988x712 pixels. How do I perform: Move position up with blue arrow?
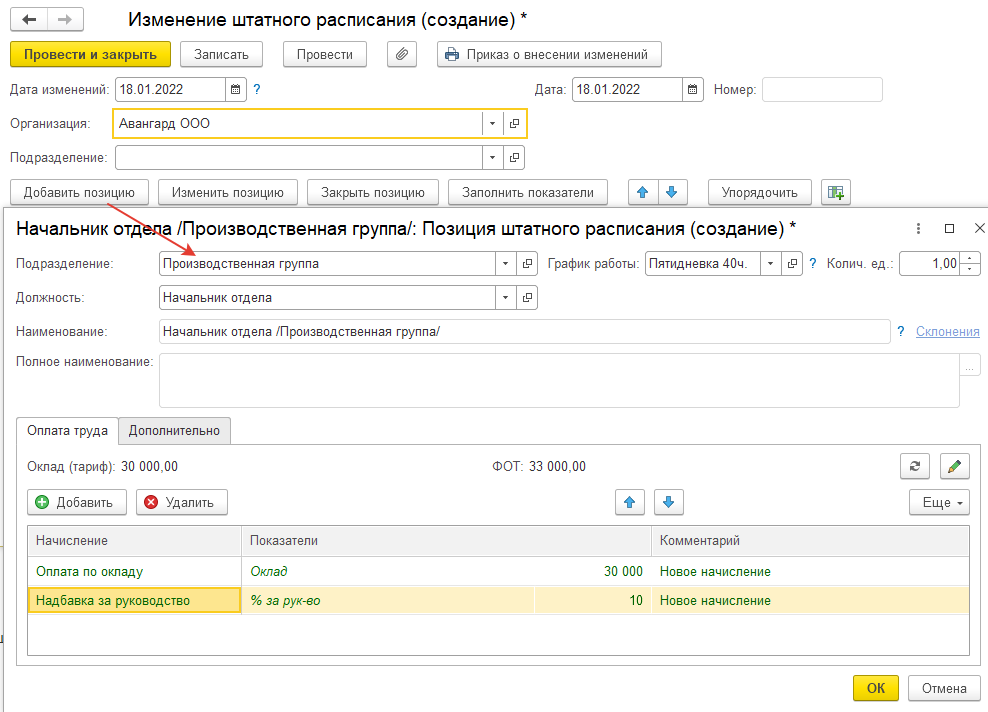pyautogui.click(x=642, y=192)
